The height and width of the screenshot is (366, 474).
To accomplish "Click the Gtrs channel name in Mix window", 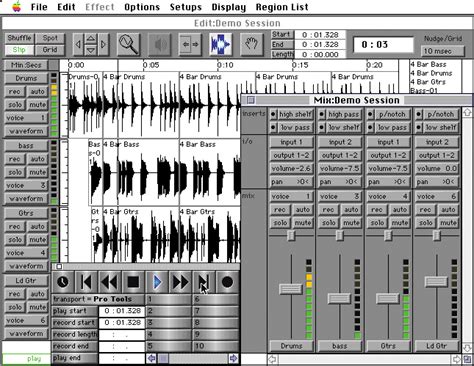I will click(x=388, y=346).
